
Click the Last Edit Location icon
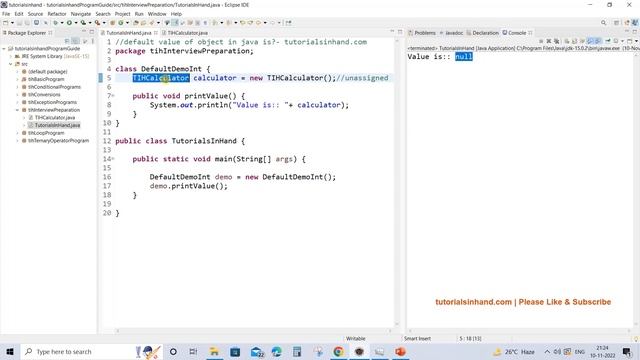242,23
